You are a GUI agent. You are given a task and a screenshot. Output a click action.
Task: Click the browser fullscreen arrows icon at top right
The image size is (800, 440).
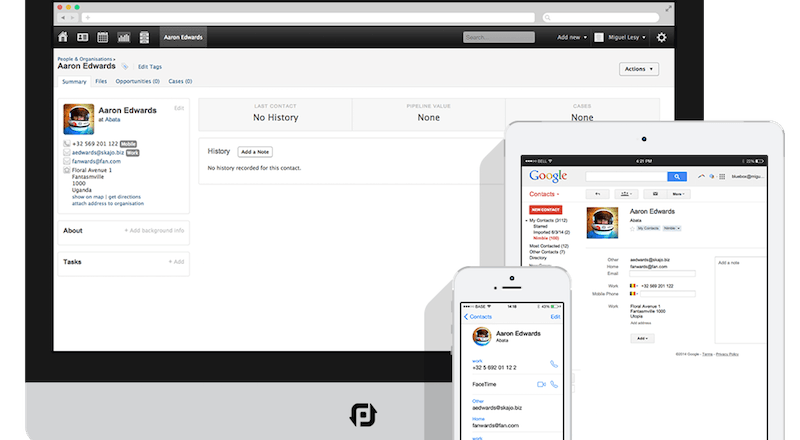click(x=668, y=8)
